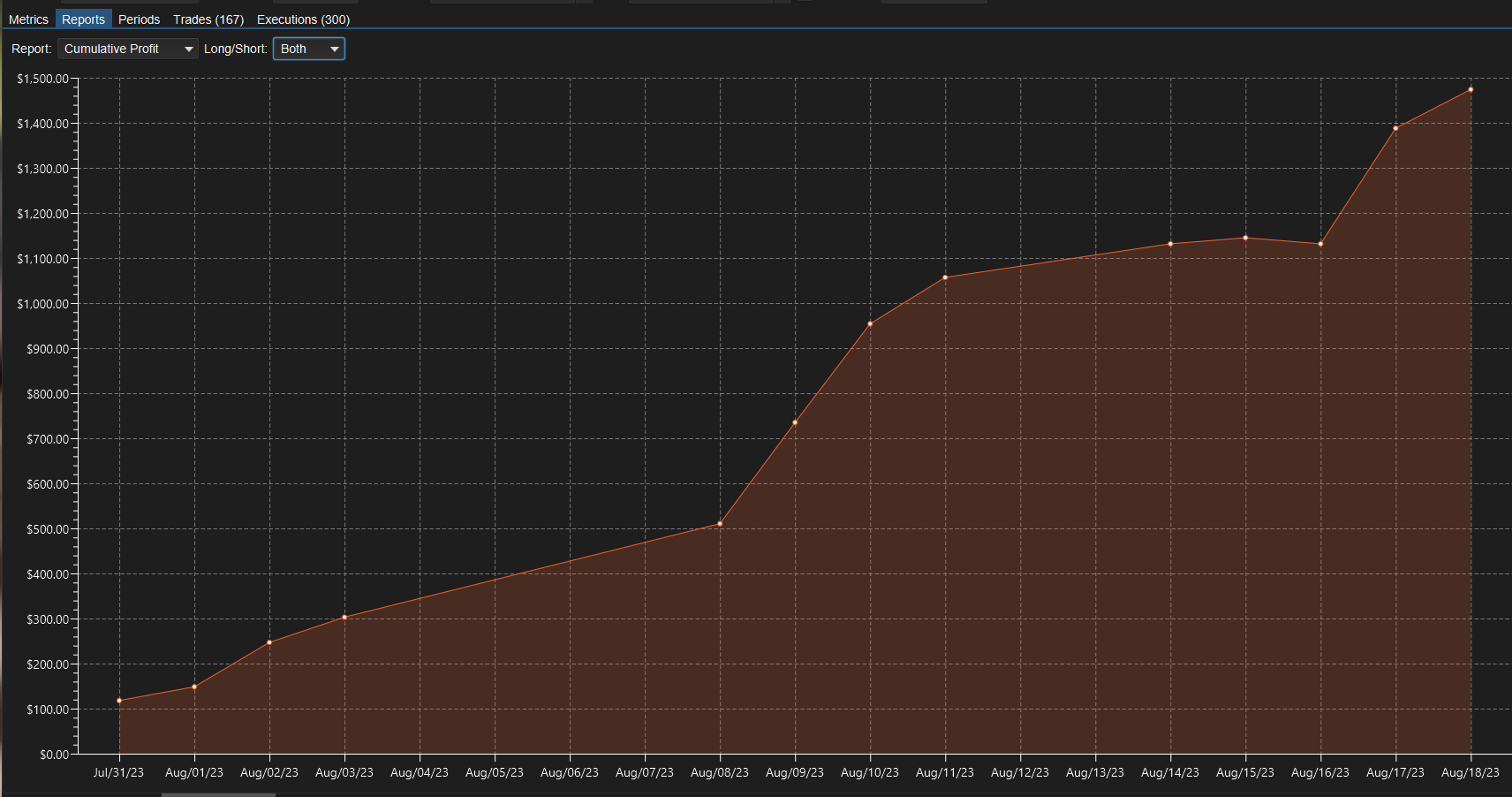View the Executions (300) tab
Image resolution: width=1512 pixels, height=797 pixels.
tap(303, 19)
